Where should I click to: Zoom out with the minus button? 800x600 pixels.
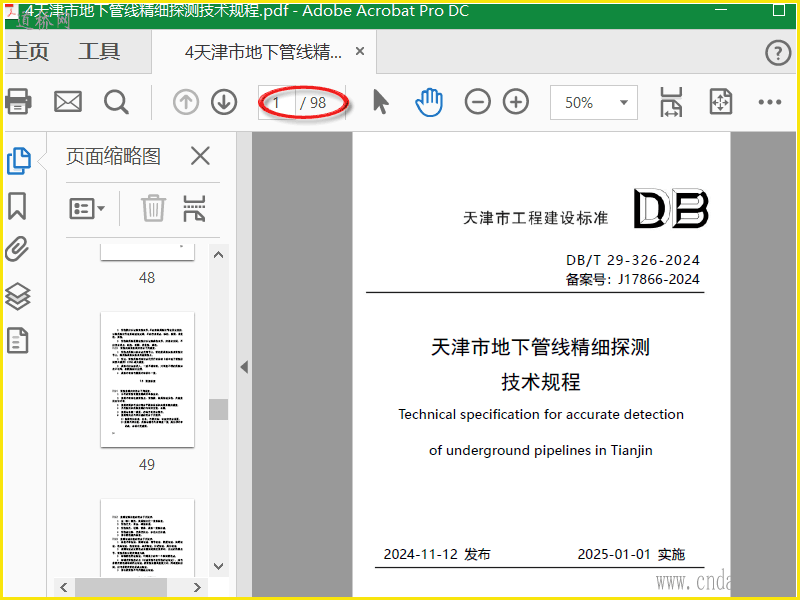coord(478,102)
